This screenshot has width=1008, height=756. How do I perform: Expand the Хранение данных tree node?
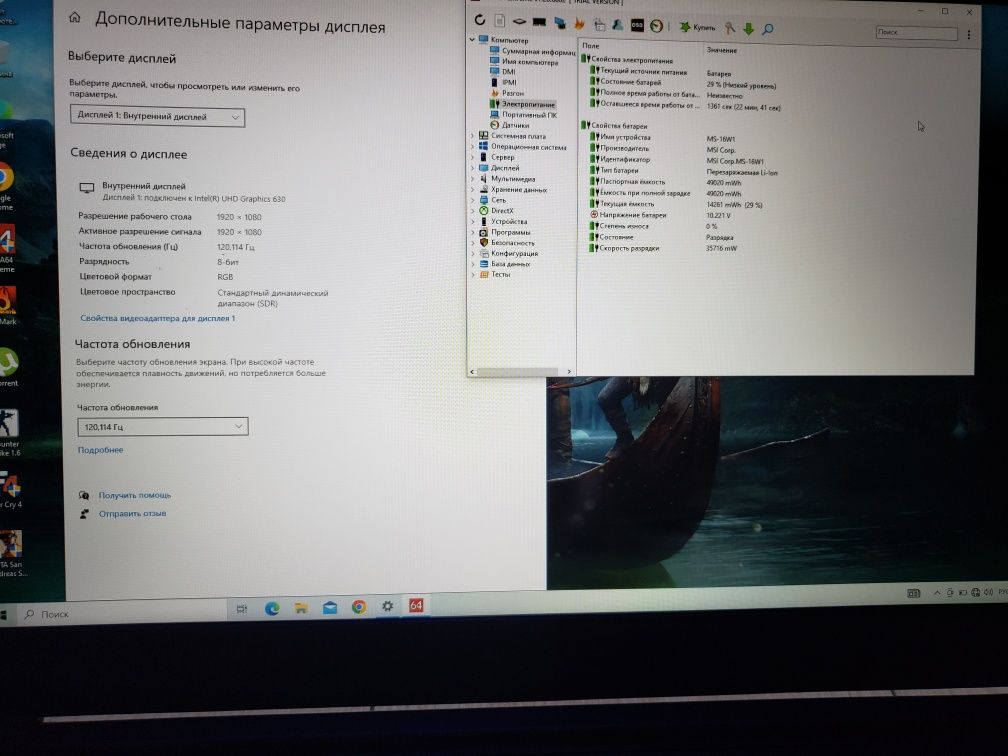473,189
